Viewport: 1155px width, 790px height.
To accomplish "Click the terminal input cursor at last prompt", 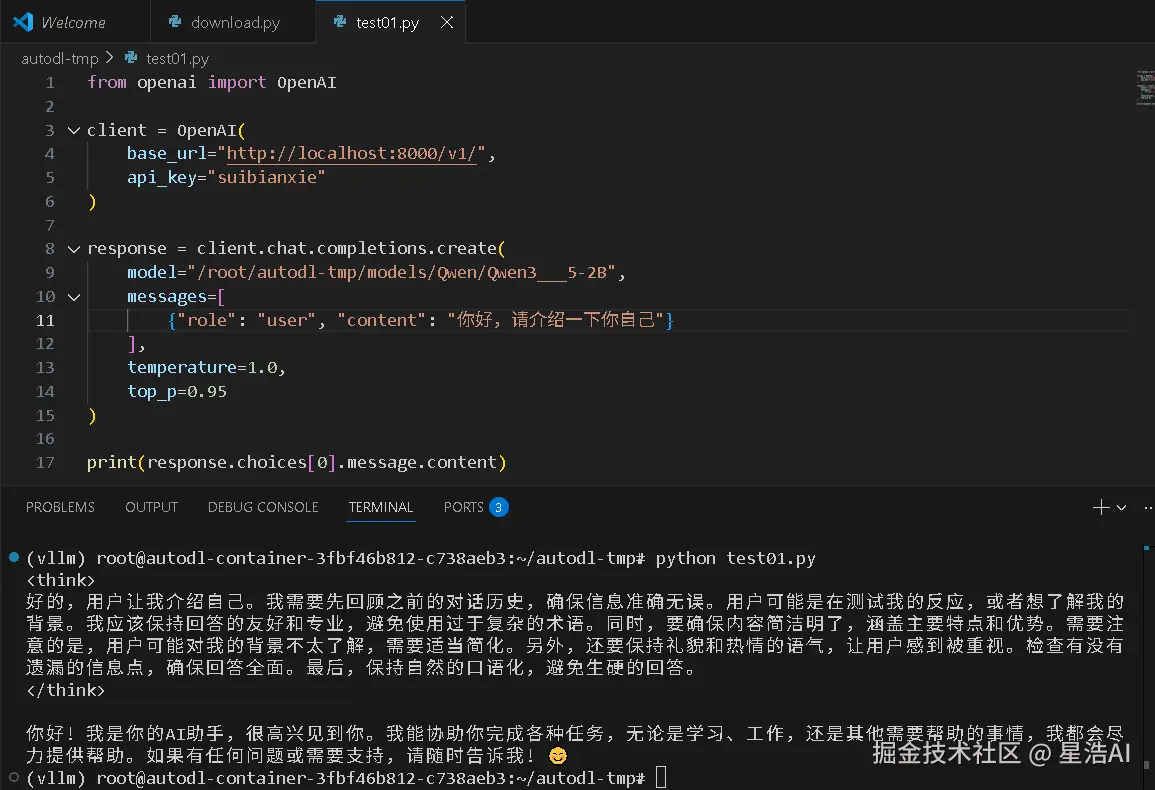I will point(661,777).
